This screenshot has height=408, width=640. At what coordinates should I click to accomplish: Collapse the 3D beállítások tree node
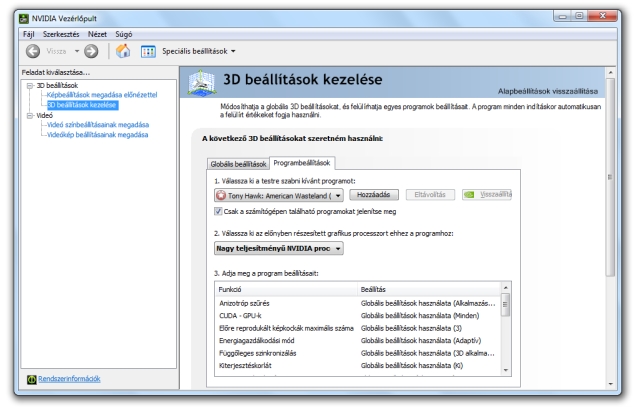[x=30, y=86]
